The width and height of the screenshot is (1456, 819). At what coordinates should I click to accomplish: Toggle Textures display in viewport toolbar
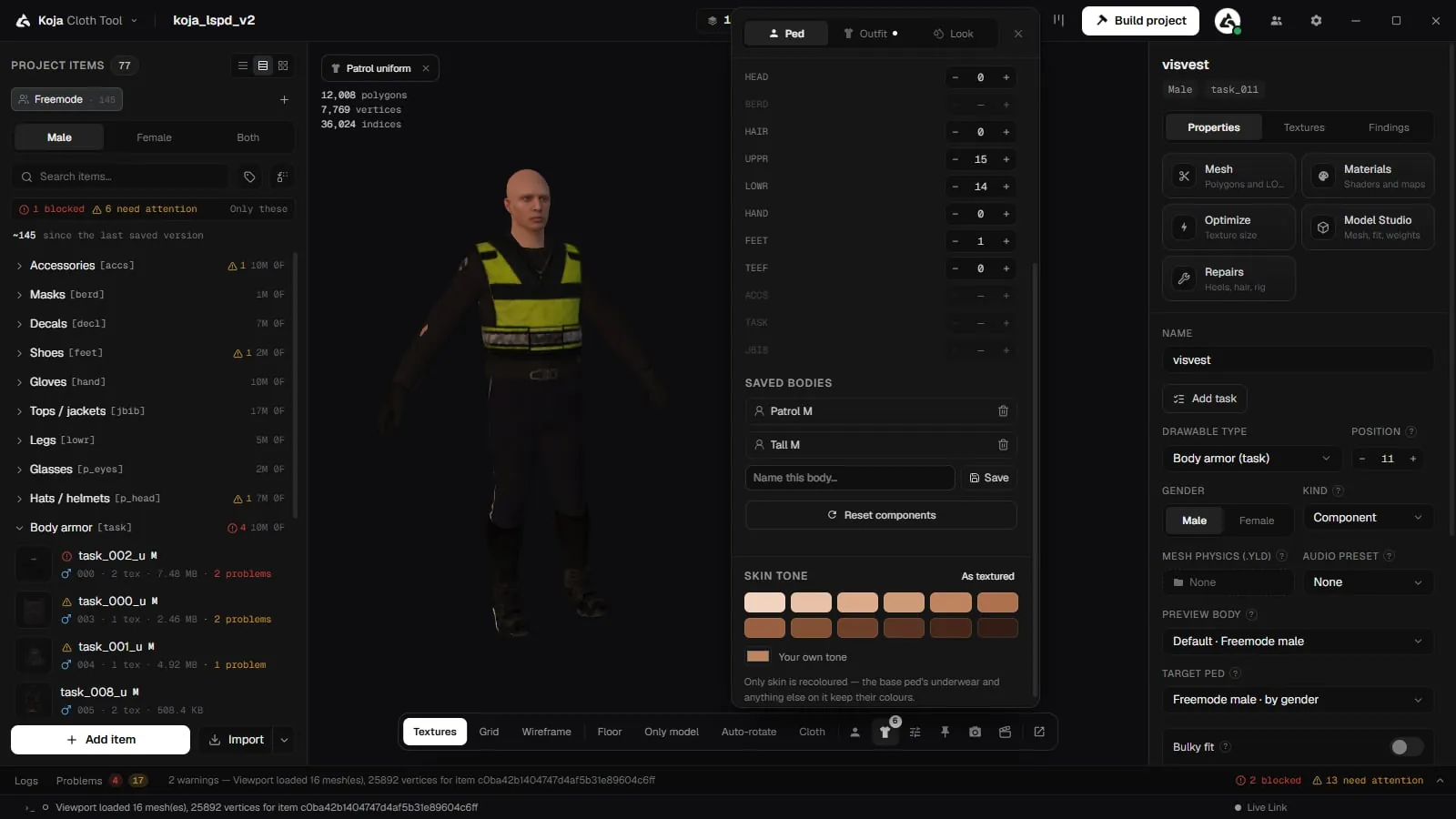point(435,732)
